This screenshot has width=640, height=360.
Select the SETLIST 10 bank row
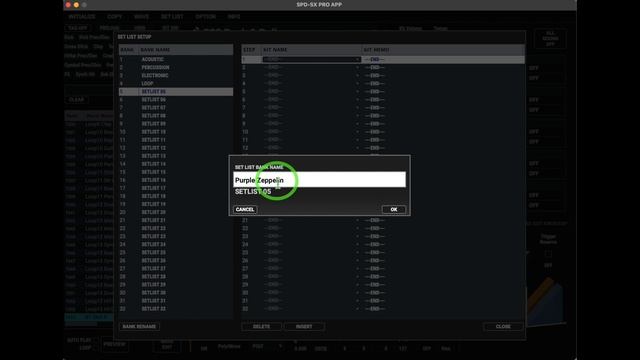click(176, 132)
